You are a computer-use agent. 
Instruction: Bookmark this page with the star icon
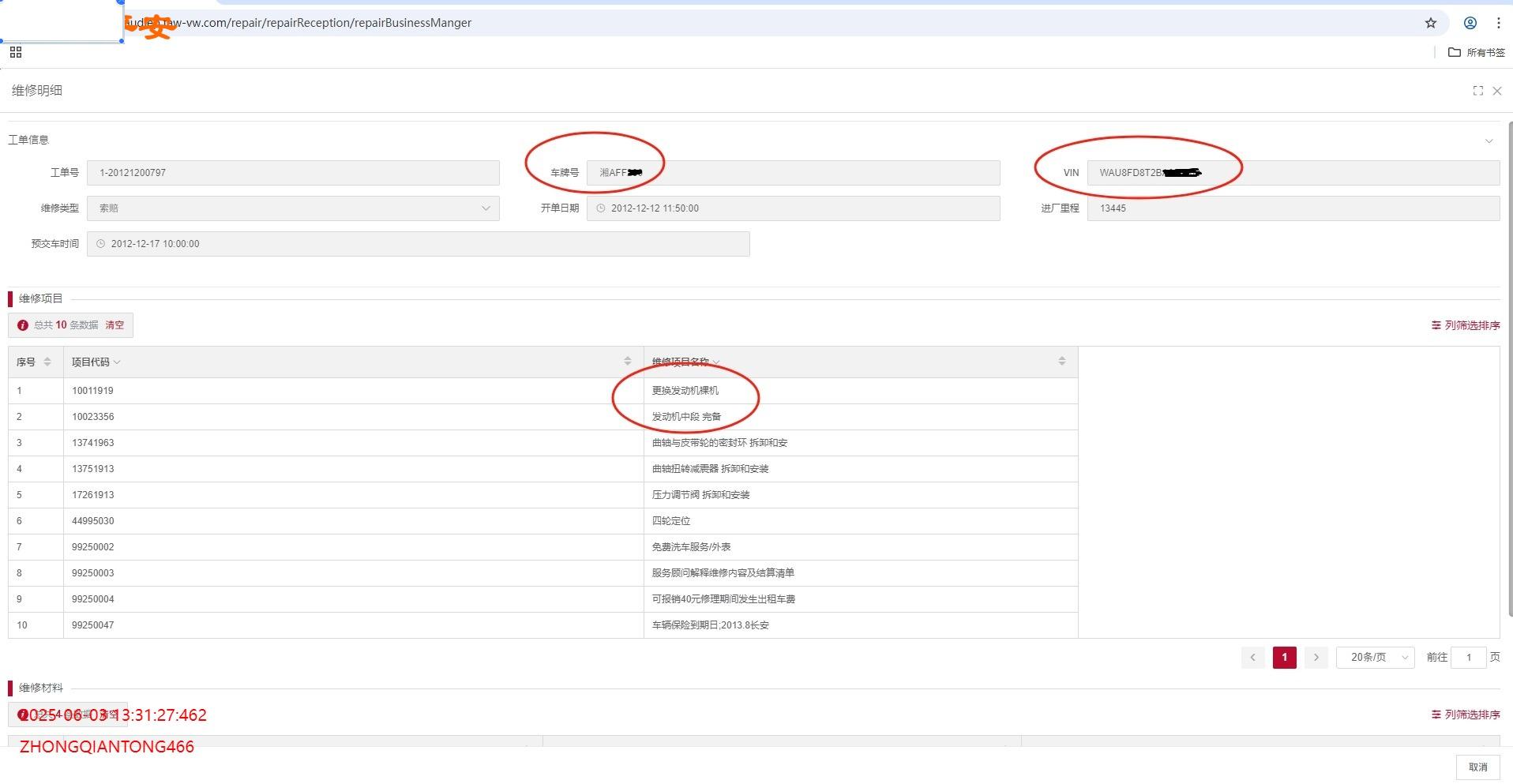[x=1430, y=23]
